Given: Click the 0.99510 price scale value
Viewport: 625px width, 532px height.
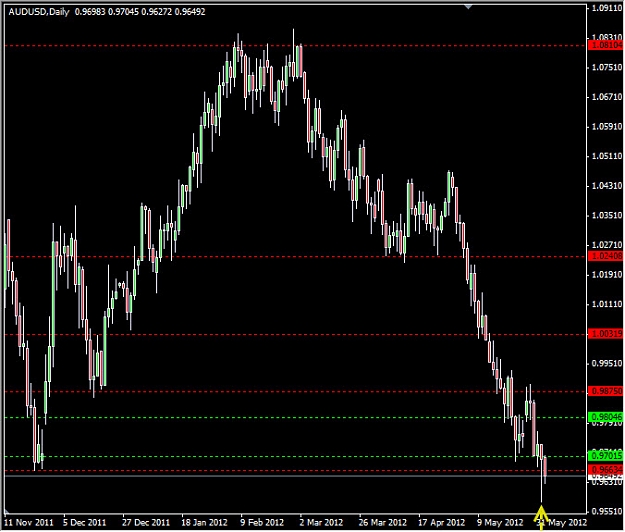Looking at the screenshot, I should [x=607, y=363].
